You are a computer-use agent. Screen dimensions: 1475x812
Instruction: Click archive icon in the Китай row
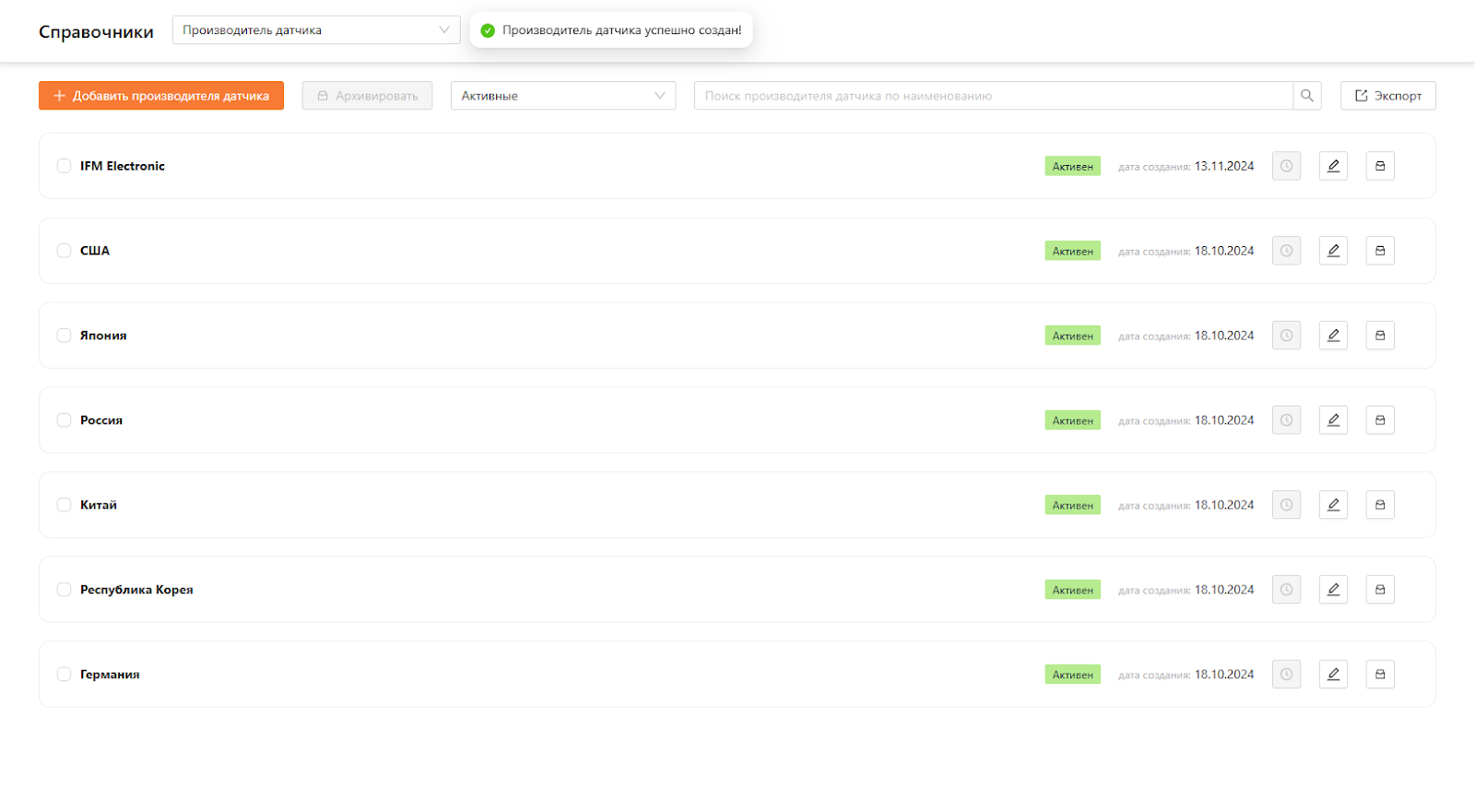[1380, 505]
